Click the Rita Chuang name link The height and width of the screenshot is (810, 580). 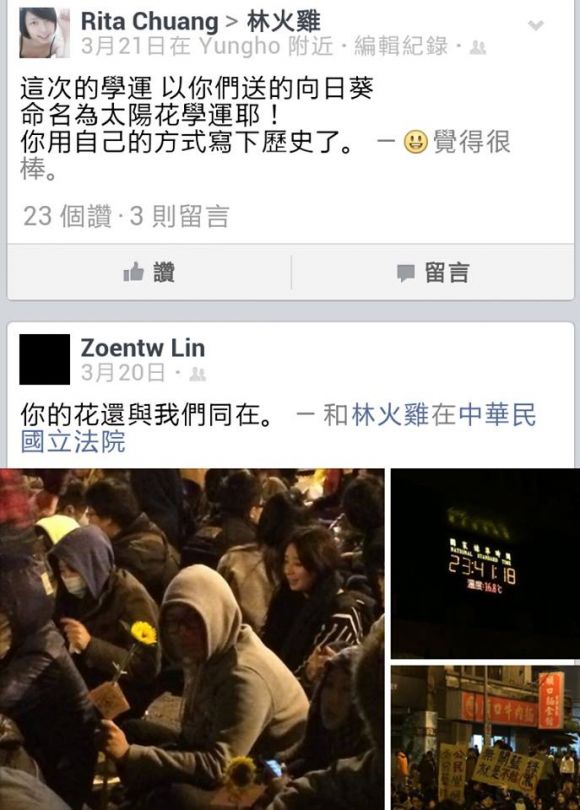(x=150, y=22)
